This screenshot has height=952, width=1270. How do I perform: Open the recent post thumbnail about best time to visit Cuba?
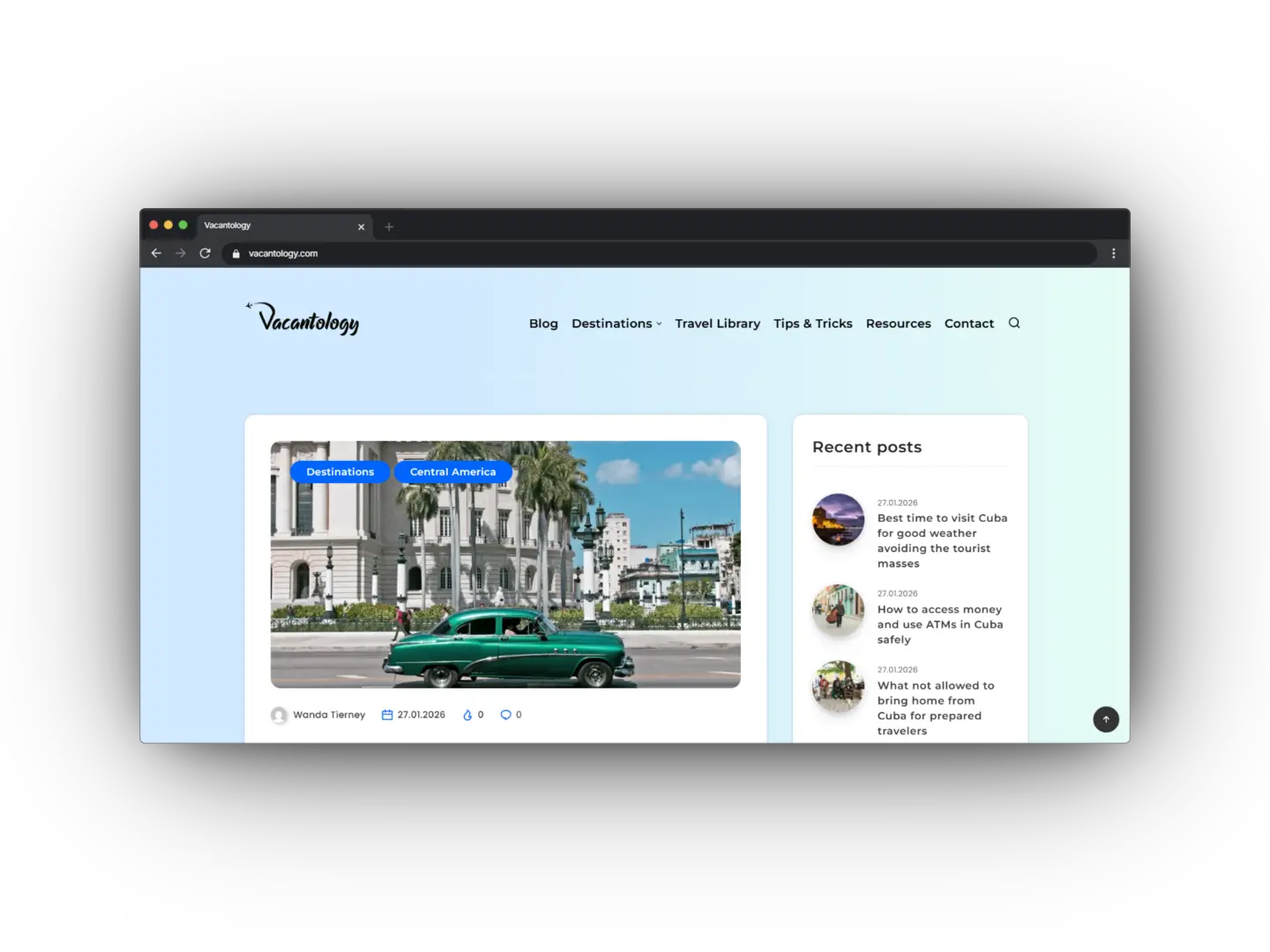click(837, 519)
